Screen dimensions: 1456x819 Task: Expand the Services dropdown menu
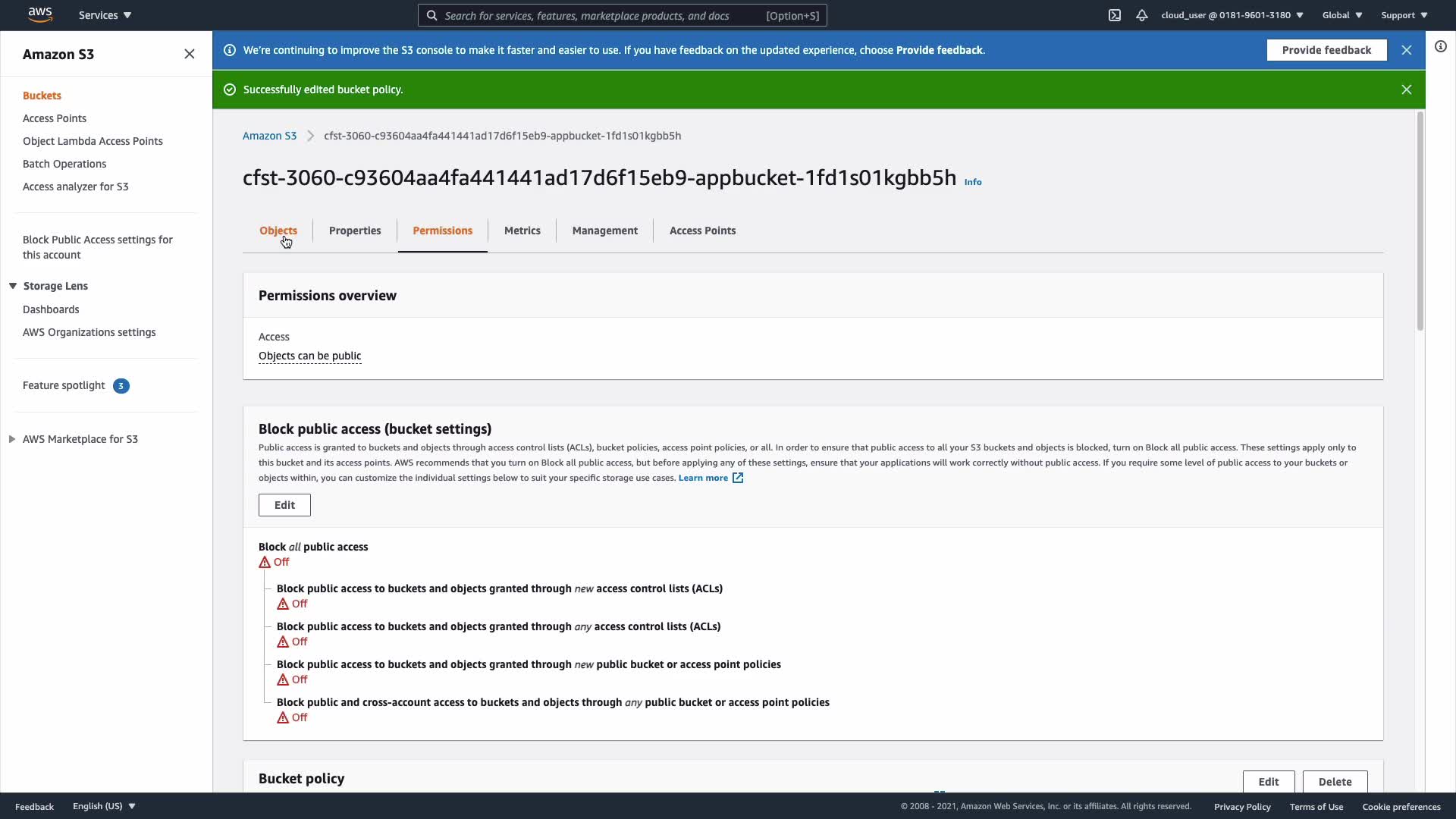tap(105, 15)
